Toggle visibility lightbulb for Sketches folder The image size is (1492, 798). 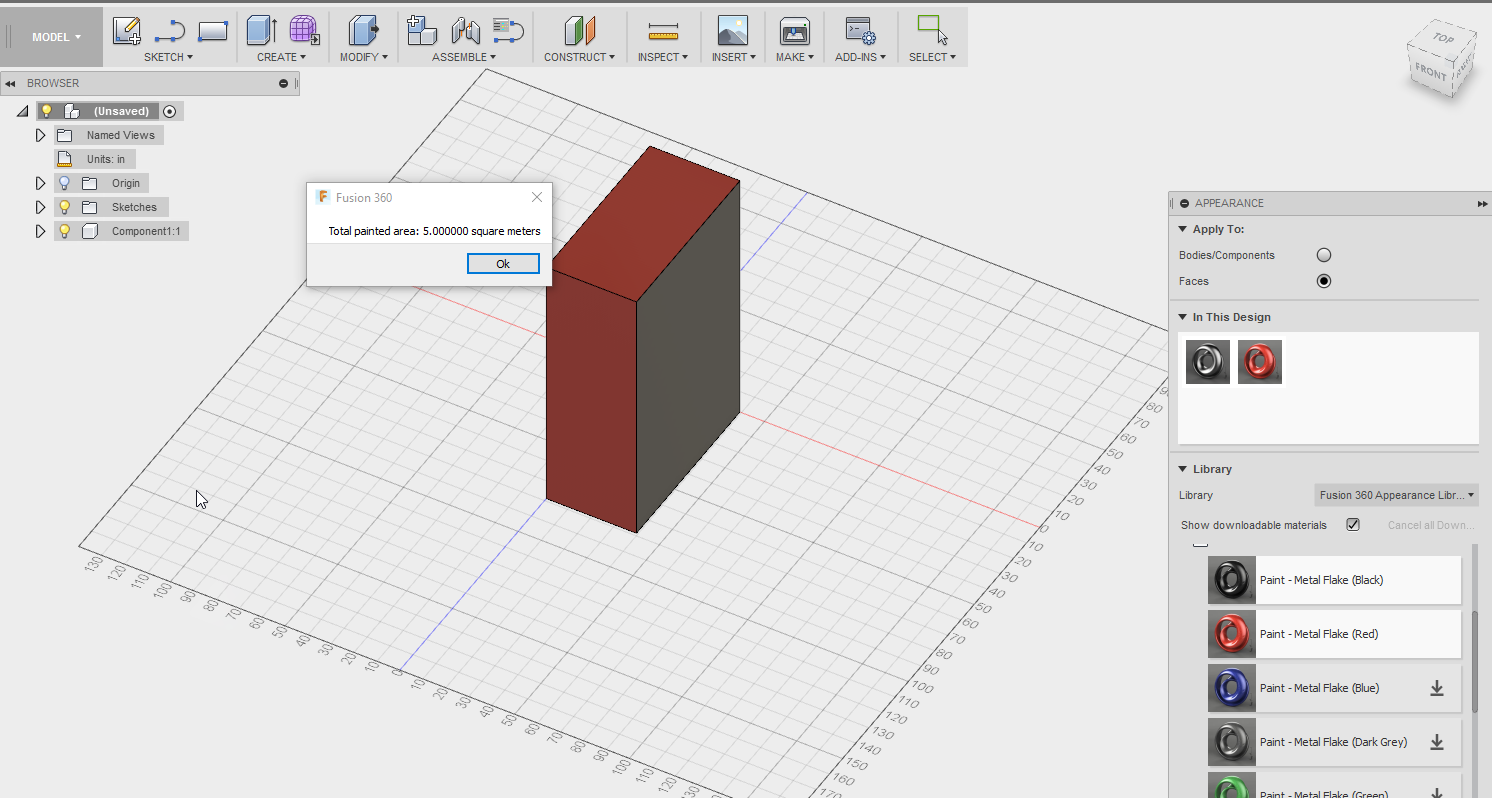tap(65, 207)
